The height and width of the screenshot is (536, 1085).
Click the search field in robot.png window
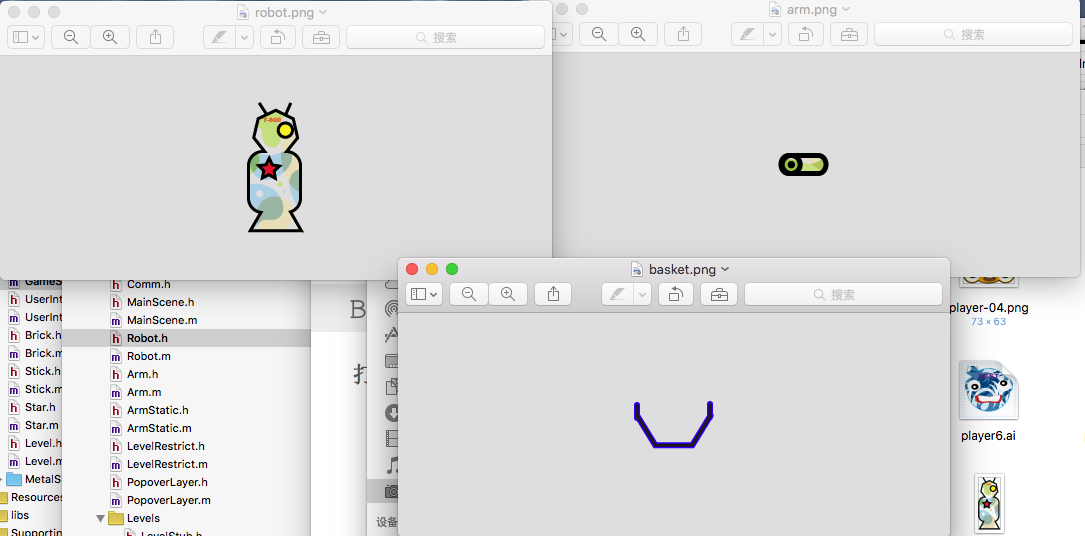445,37
